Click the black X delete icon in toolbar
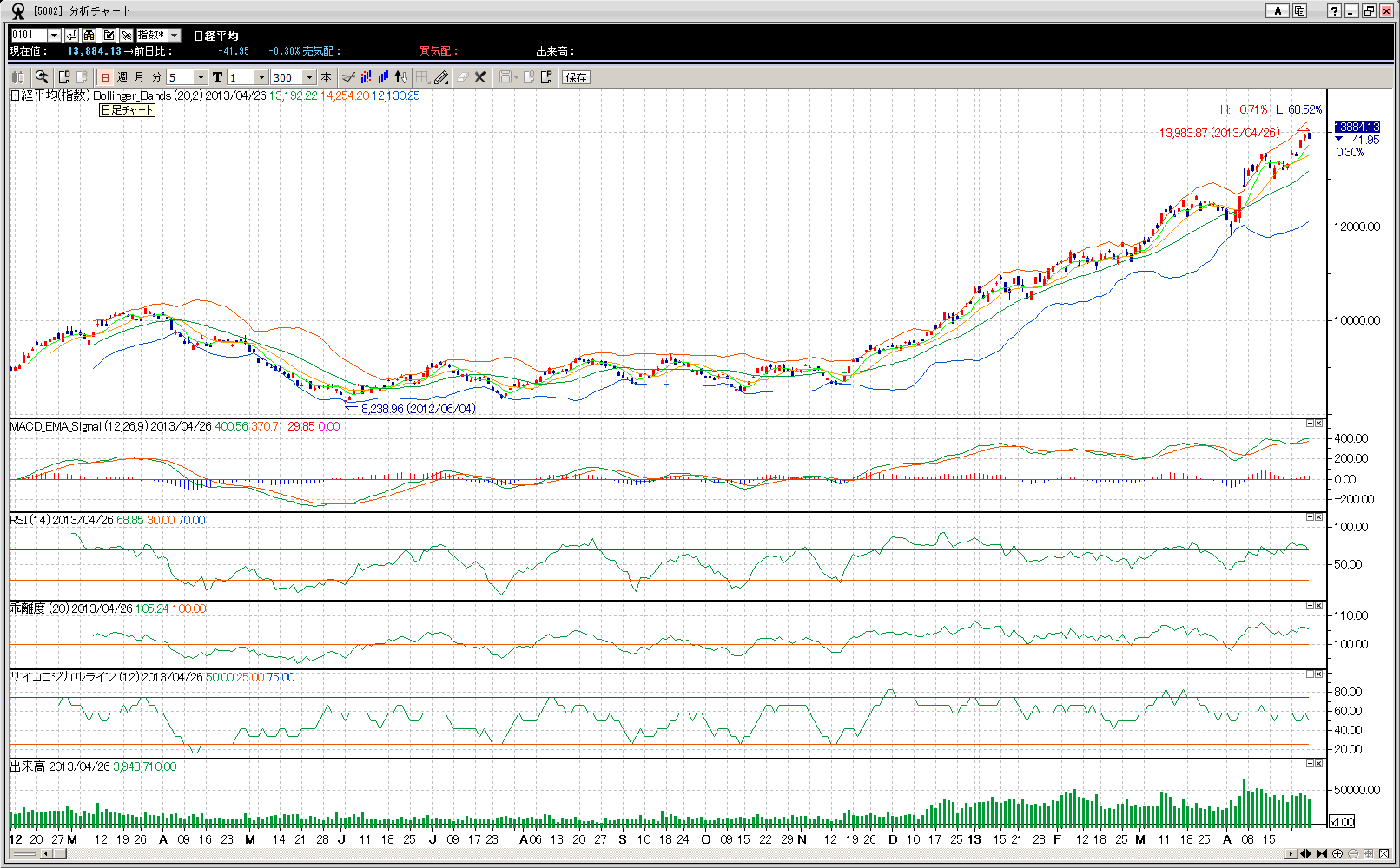1400x868 pixels. coord(480,77)
